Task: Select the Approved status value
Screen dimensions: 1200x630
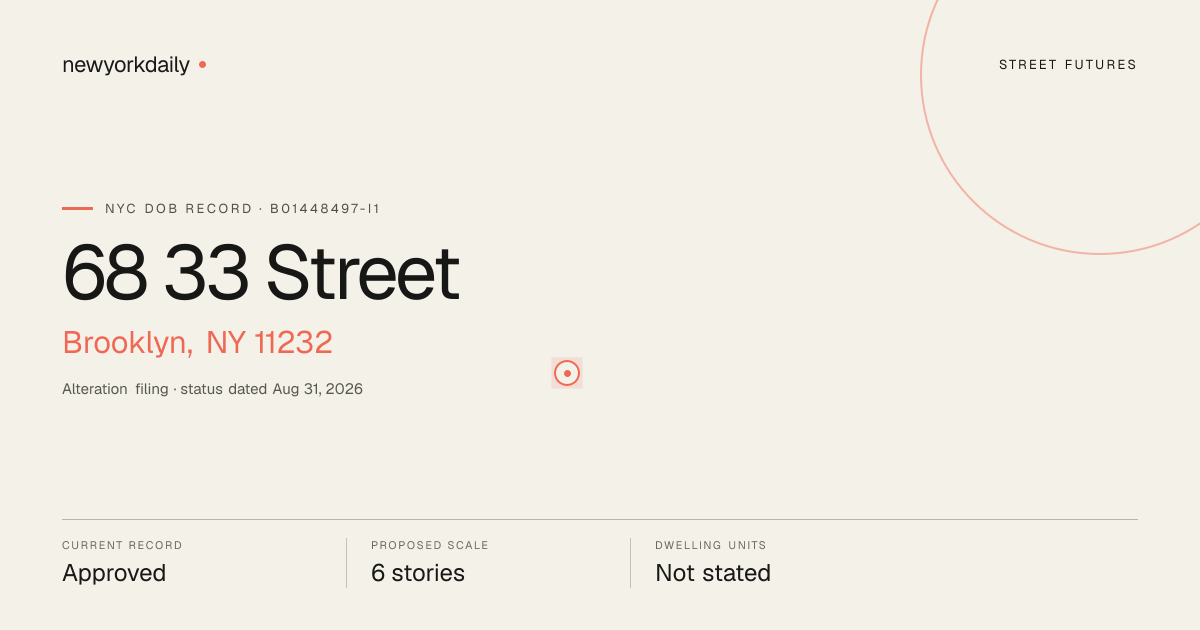Action: point(114,573)
